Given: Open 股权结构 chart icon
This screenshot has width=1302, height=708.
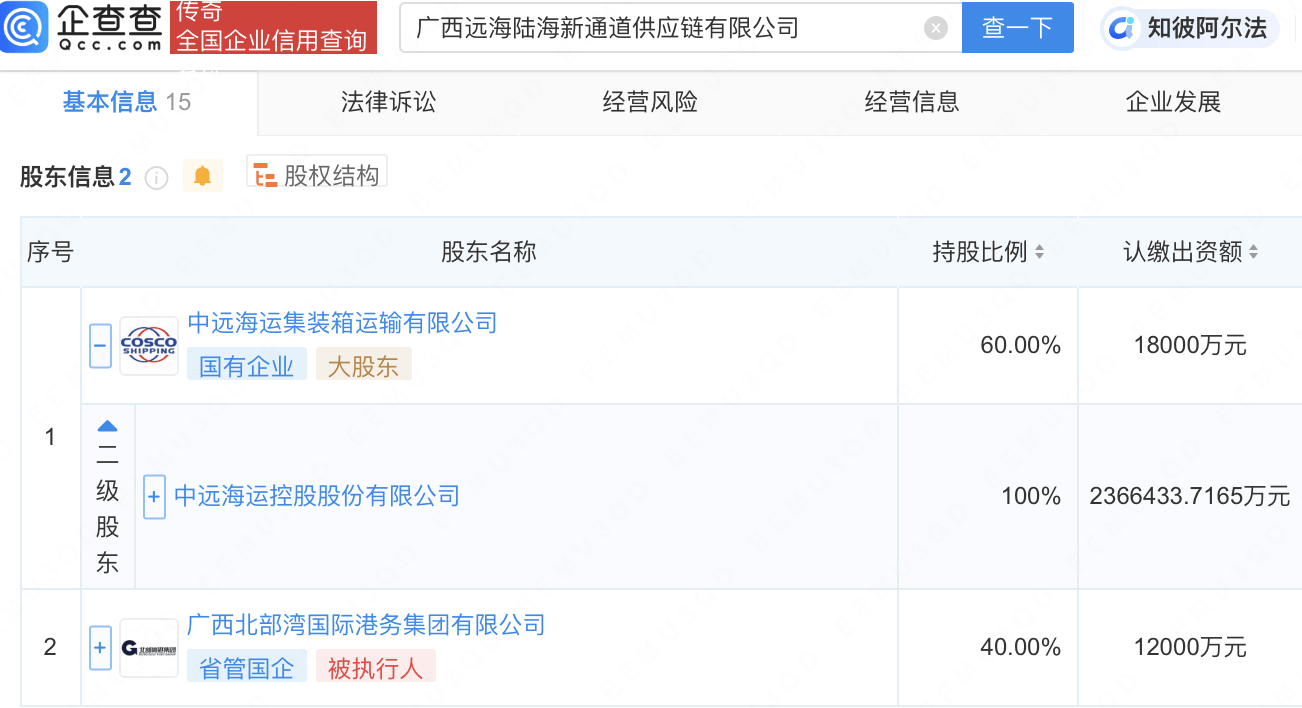Looking at the screenshot, I should click(x=266, y=176).
